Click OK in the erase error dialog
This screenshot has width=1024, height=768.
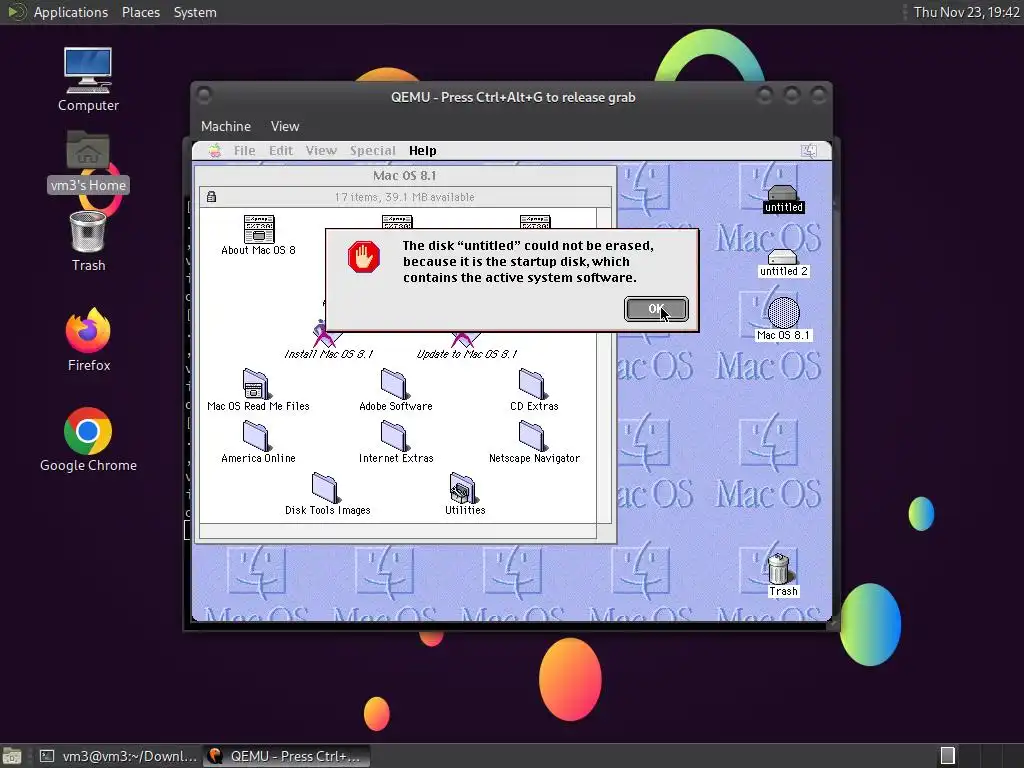656,309
